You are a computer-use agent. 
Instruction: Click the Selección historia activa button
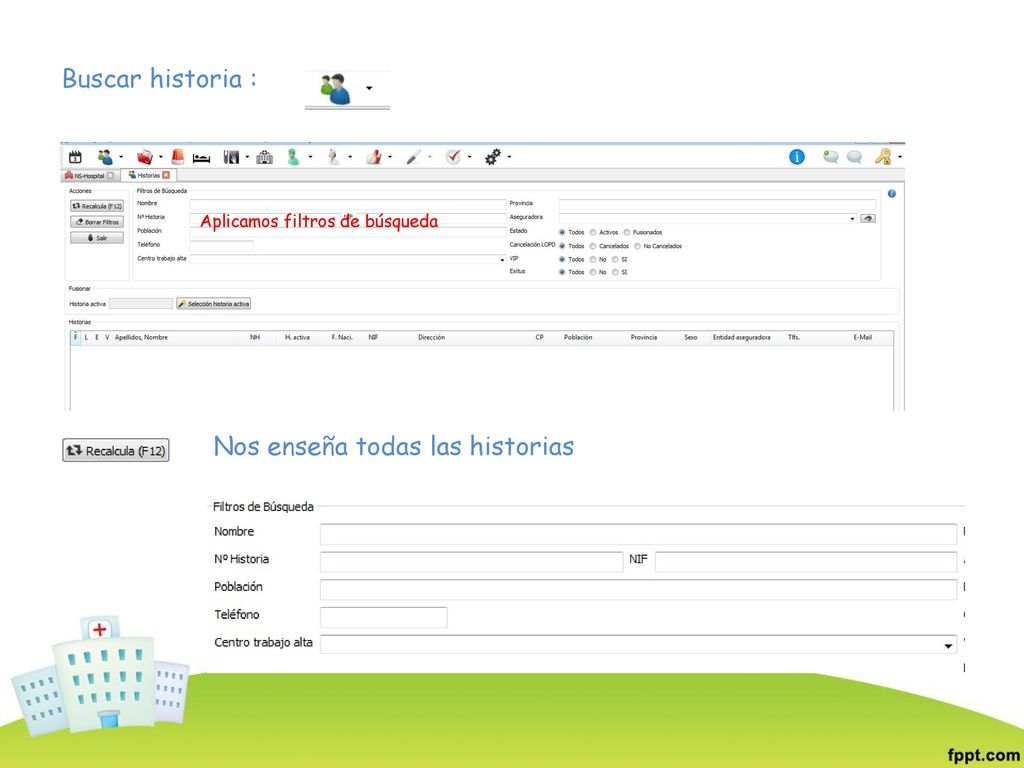click(214, 304)
